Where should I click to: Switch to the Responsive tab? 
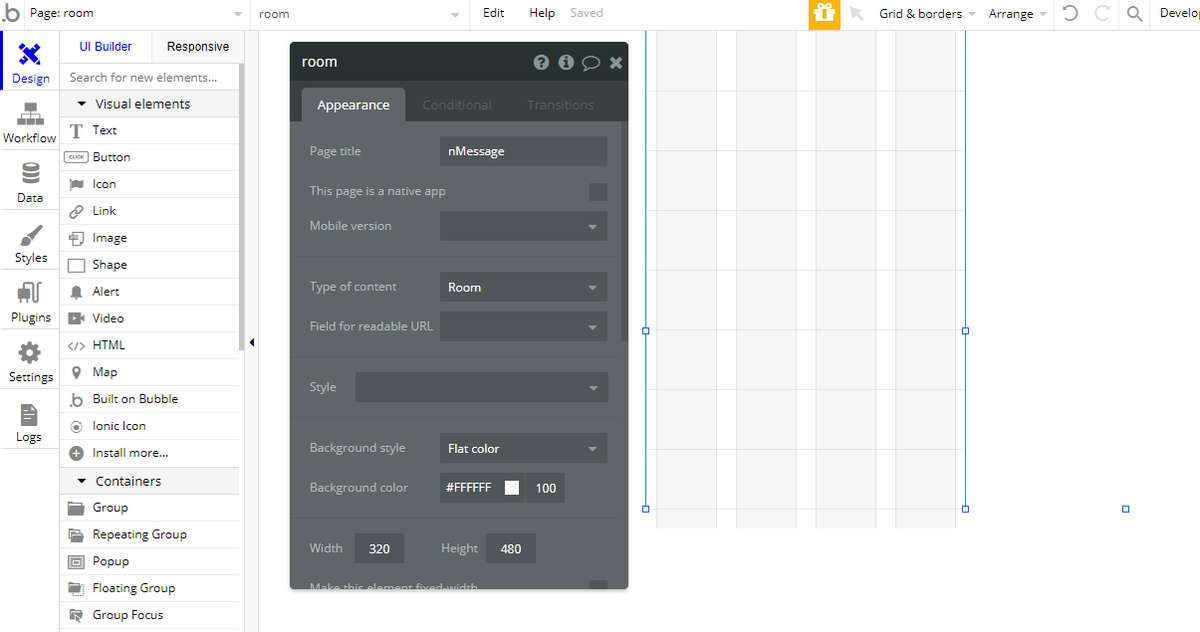click(198, 47)
